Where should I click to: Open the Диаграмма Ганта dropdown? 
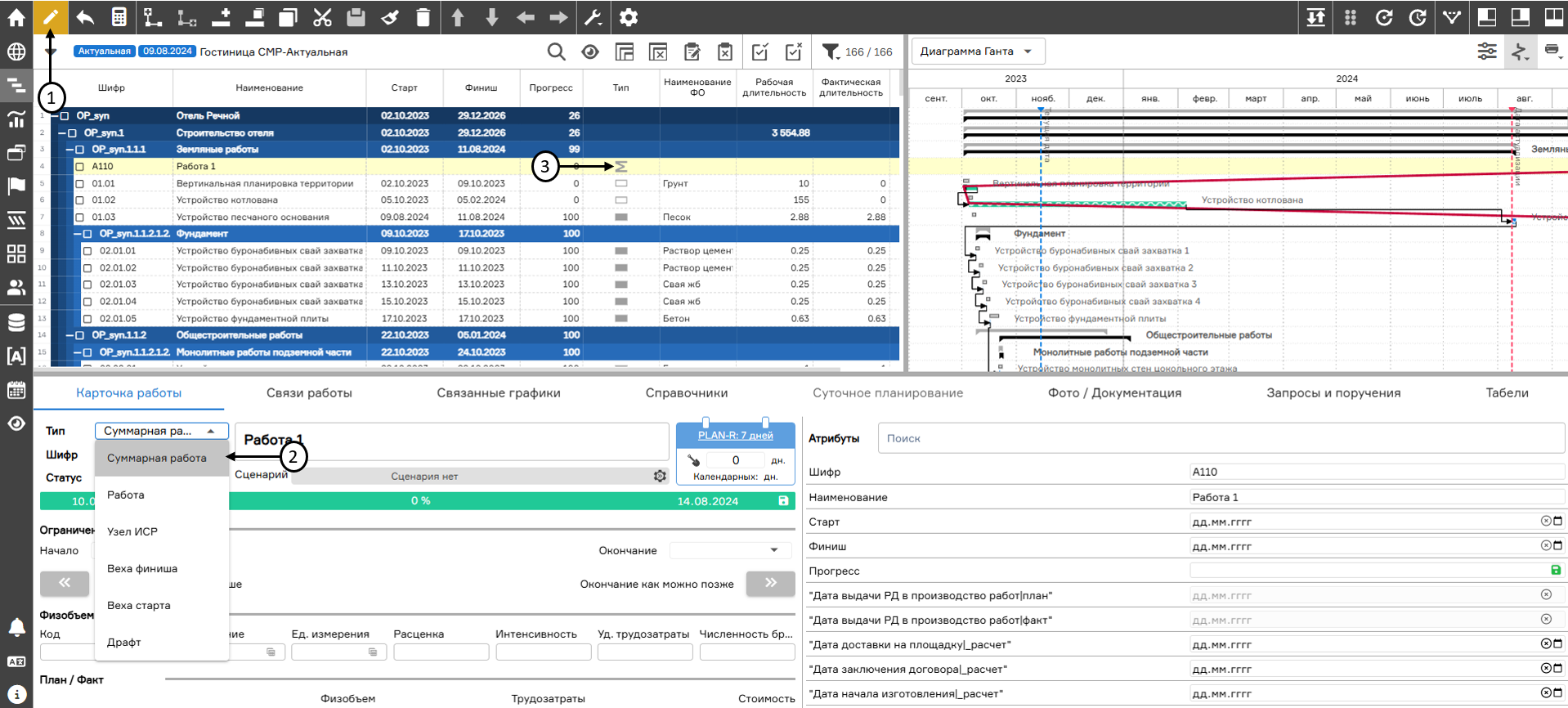click(x=978, y=51)
